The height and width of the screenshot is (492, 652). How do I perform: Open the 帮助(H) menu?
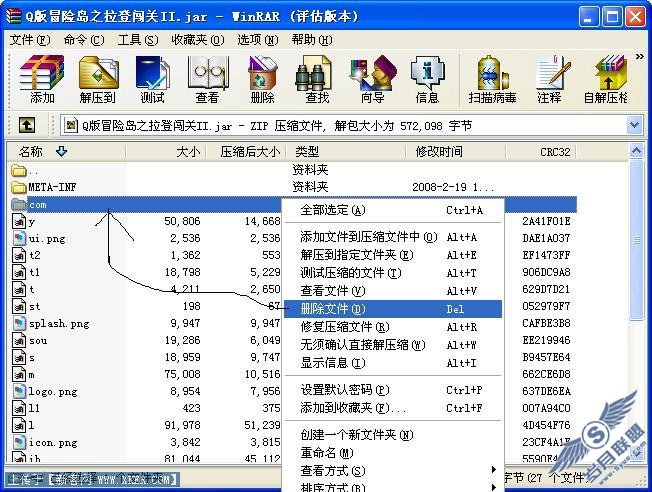point(311,40)
